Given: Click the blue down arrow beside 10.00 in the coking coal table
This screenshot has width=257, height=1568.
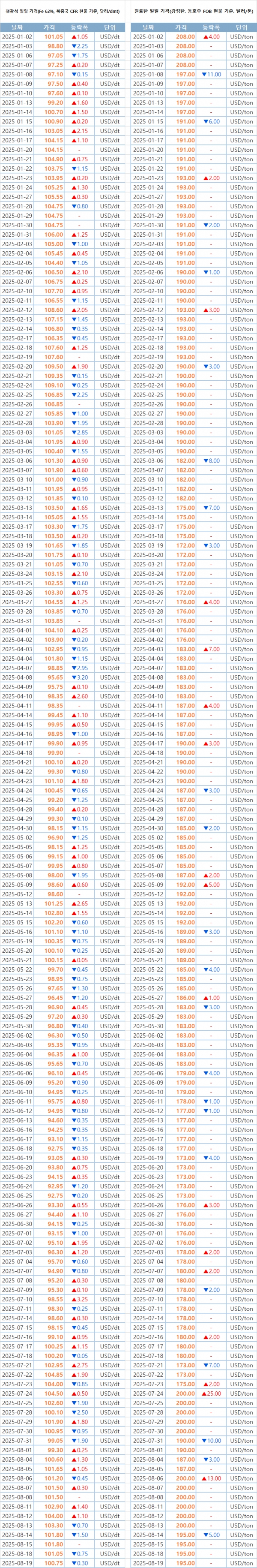Looking at the screenshot, I should 205,1440.
